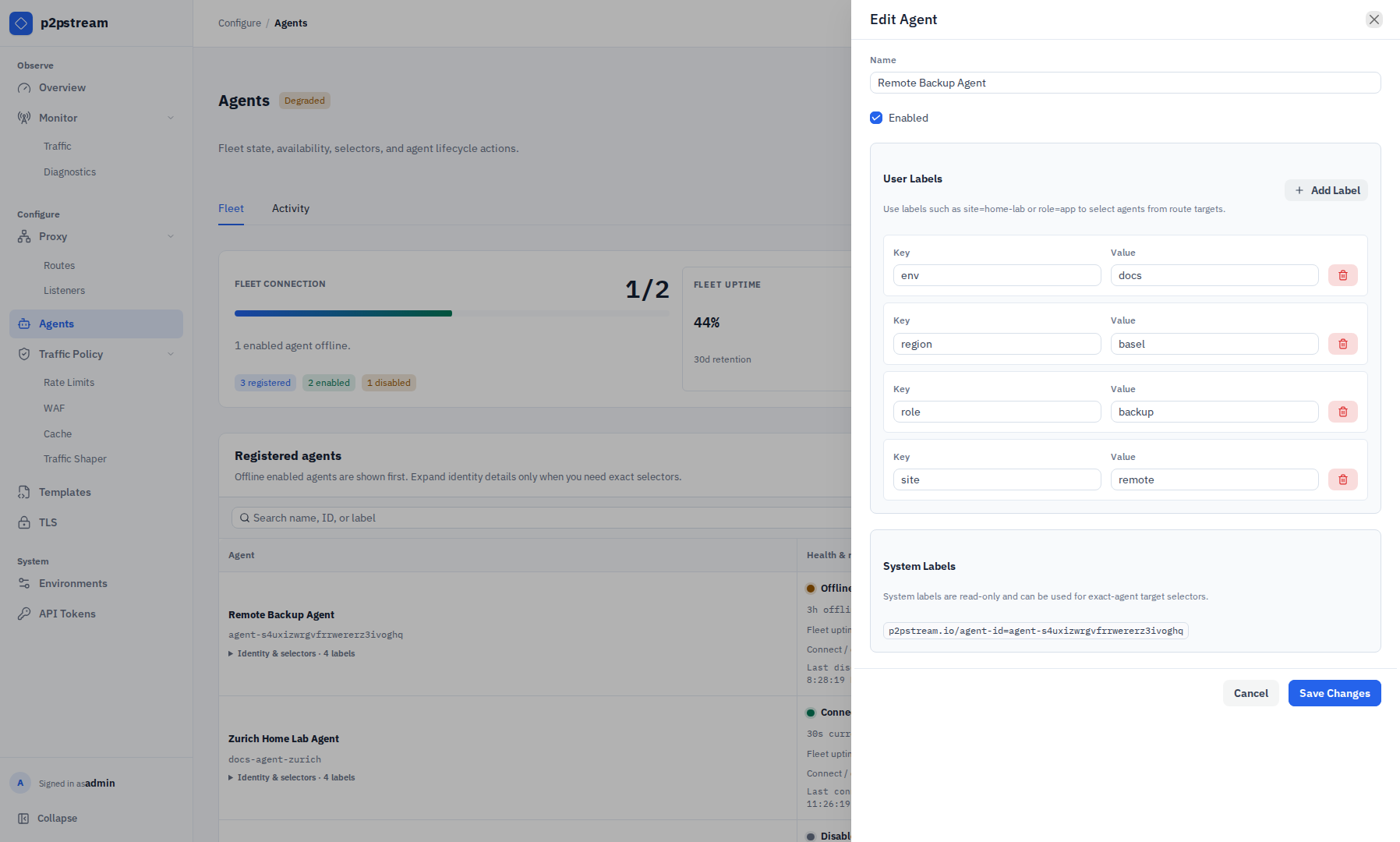Click the agent search input field
This screenshot has width=1400, height=842.
[541, 518]
